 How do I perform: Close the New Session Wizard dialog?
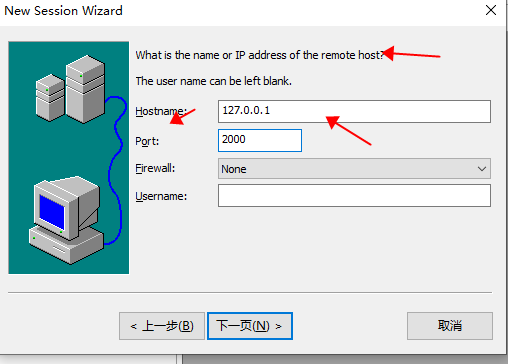click(491, 10)
